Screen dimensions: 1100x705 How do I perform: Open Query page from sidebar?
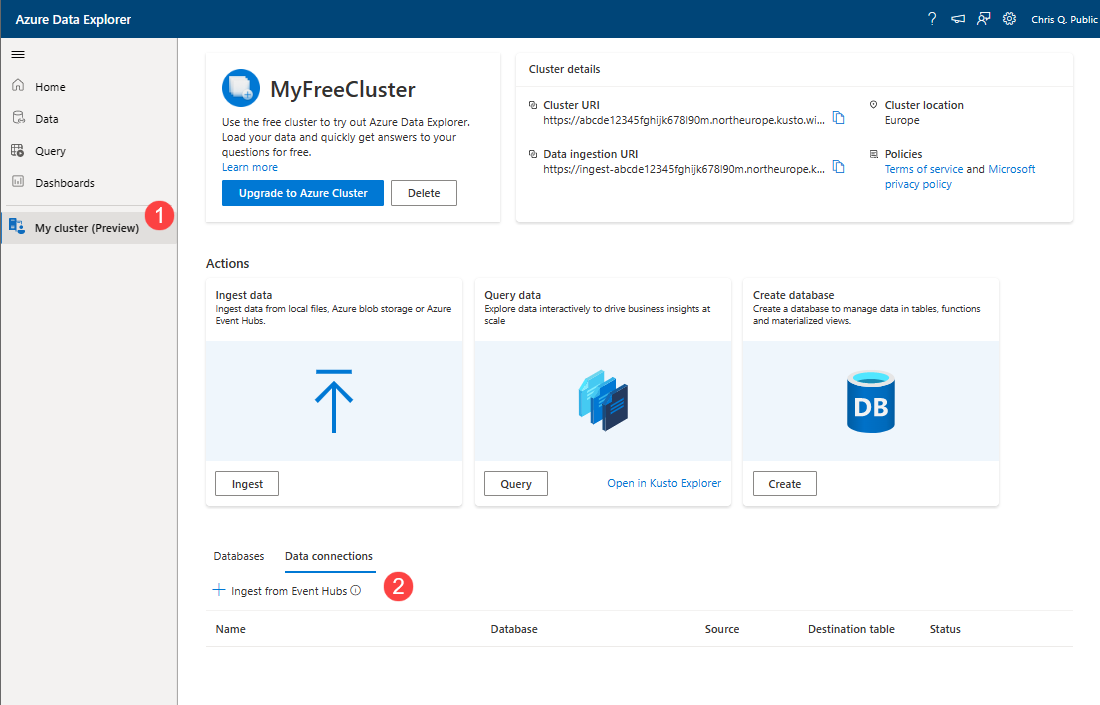tap(50, 151)
